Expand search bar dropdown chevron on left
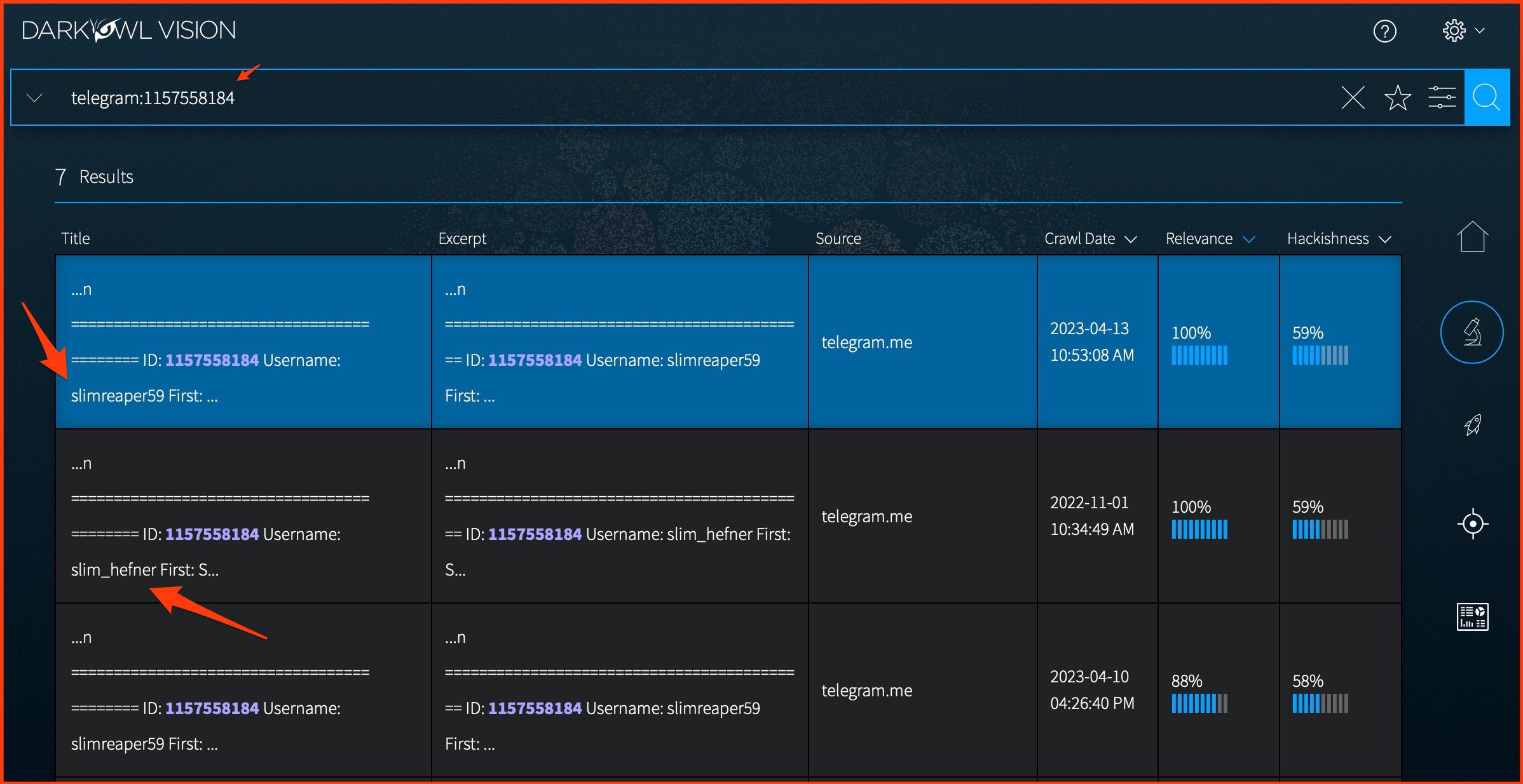This screenshot has height=784, width=1523. 34,98
